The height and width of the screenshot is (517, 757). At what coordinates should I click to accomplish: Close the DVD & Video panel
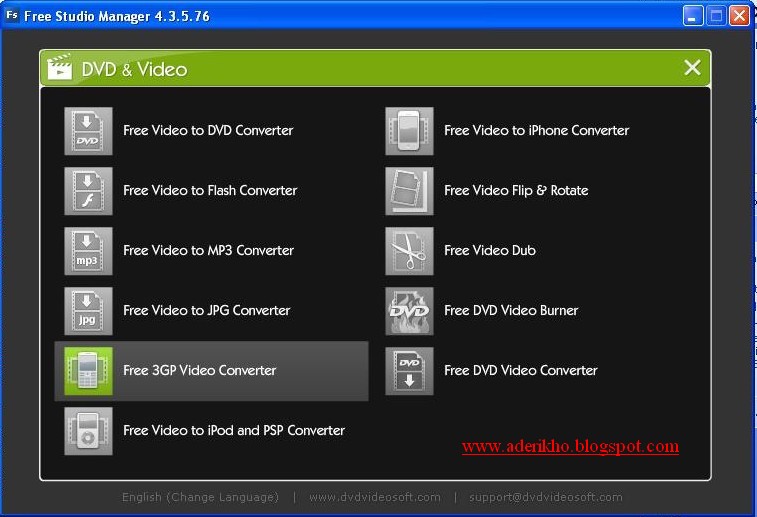click(x=692, y=68)
